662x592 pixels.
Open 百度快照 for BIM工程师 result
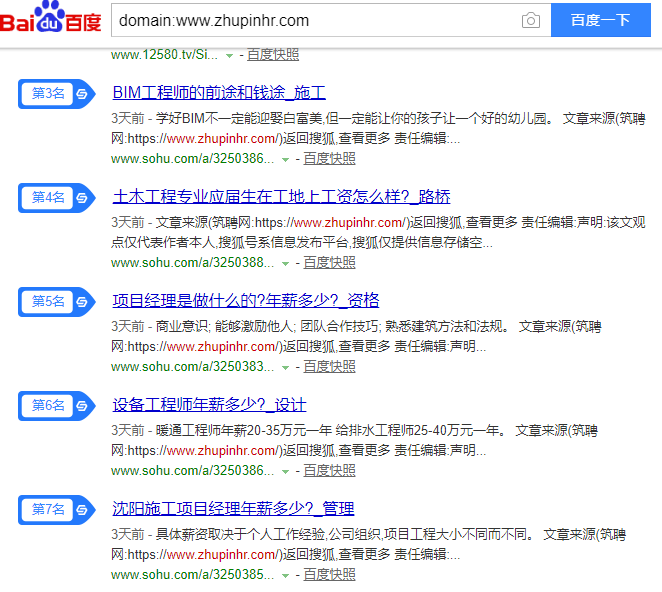(x=329, y=159)
